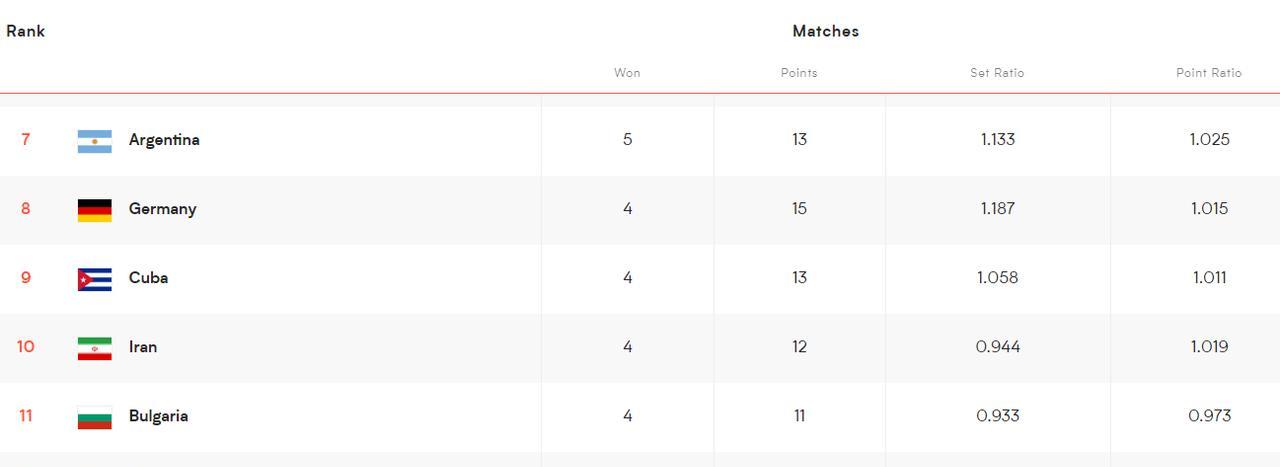Sort by the Won column header
This screenshot has width=1280, height=467.
pos(627,73)
